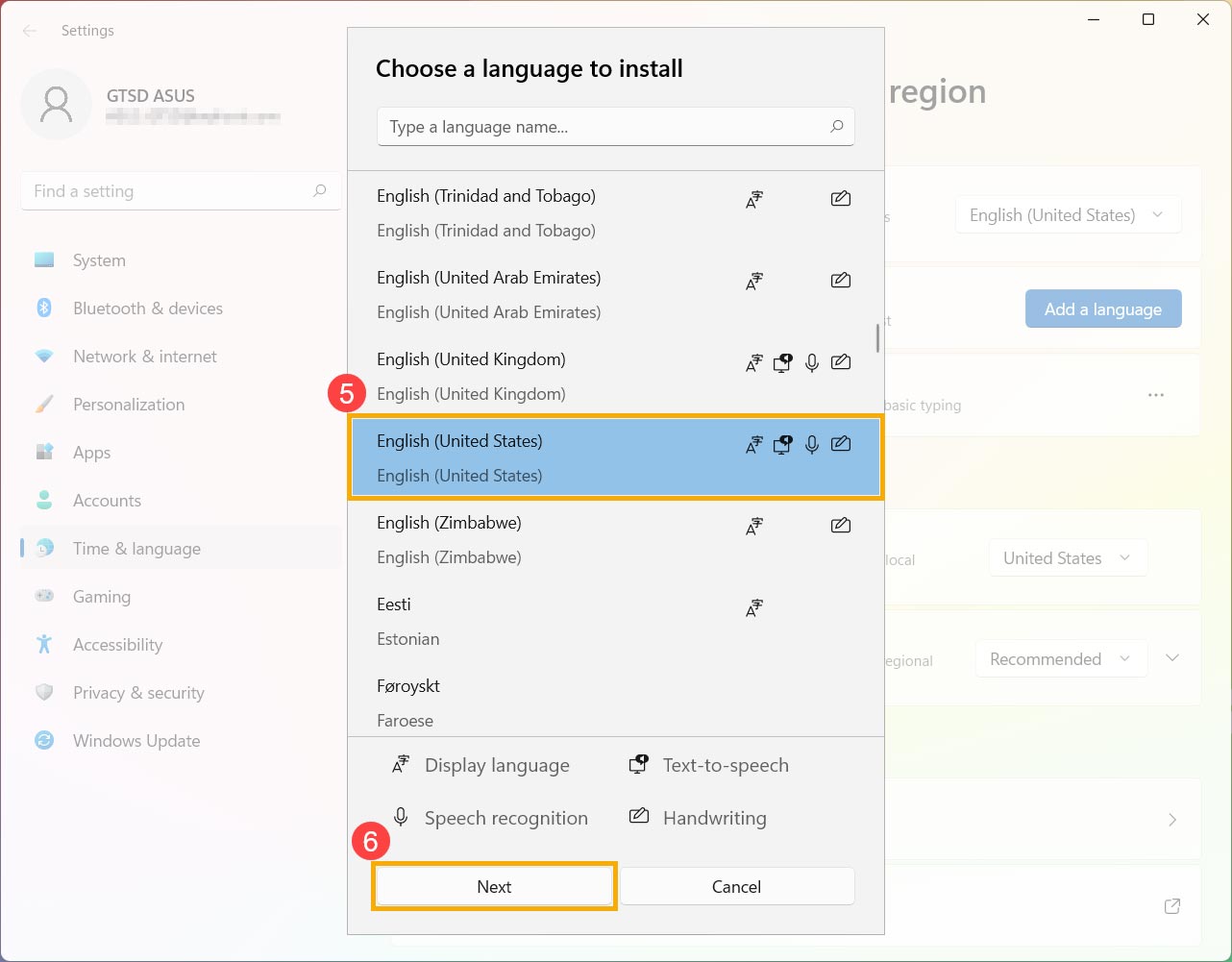Click the Apps icon in sidebar
The width and height of the screenshot is (1232, 962).
click(x=44, y=452)
